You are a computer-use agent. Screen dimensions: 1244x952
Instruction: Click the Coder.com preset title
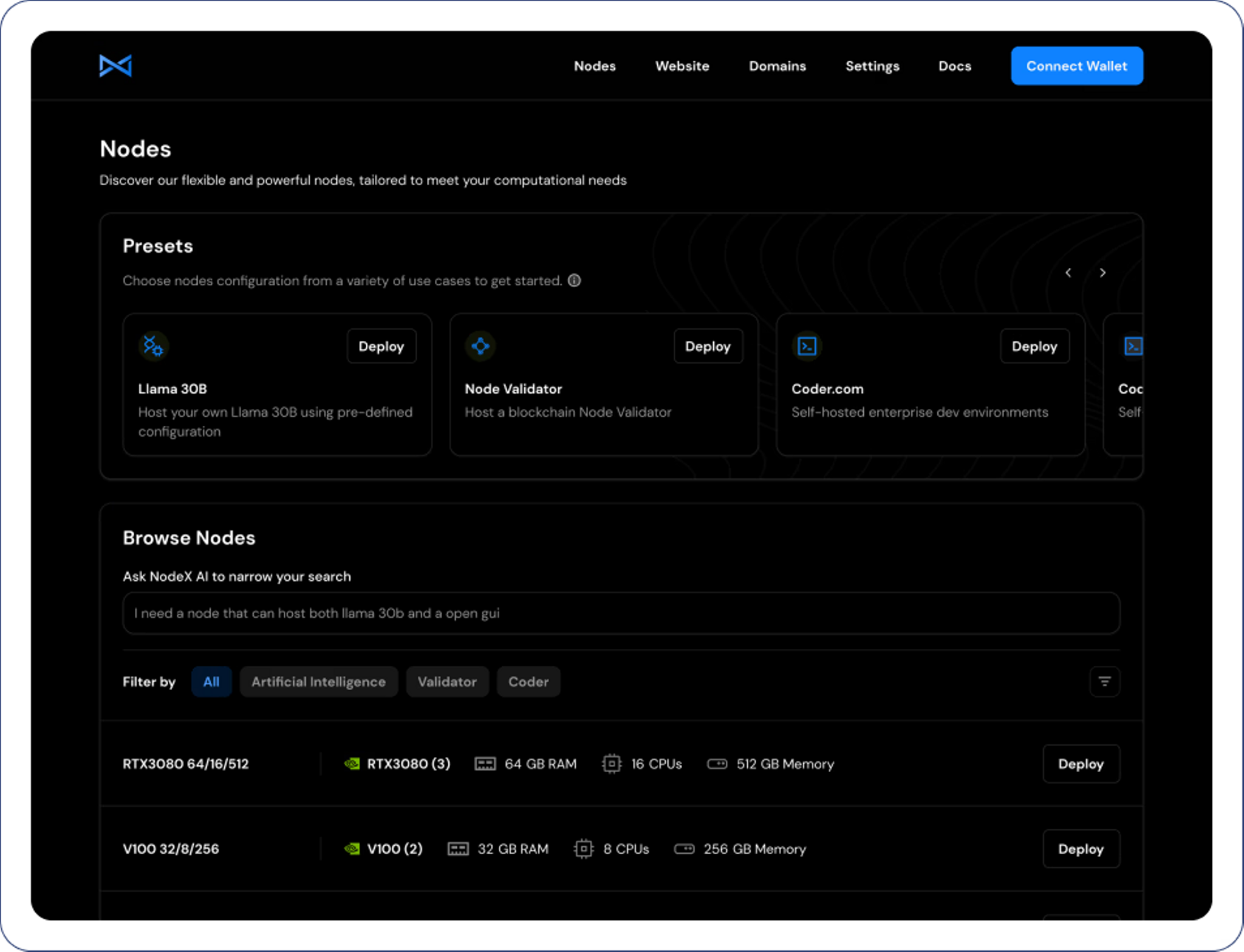[827, 389]
